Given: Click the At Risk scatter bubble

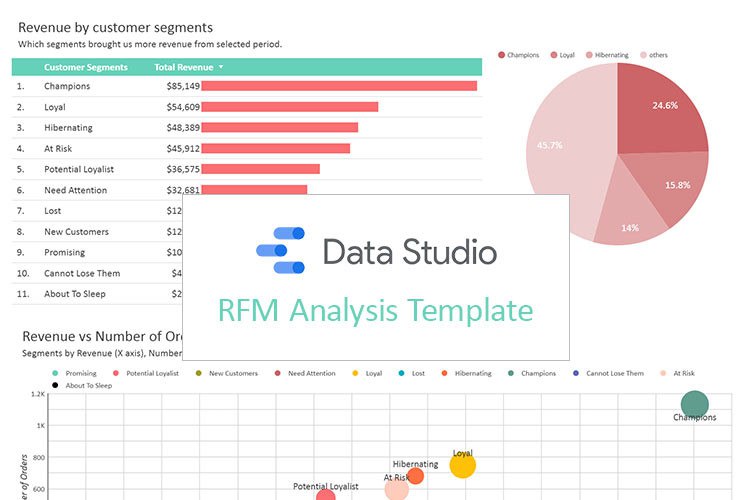Looking at the screenshot, I should [397, 489].
